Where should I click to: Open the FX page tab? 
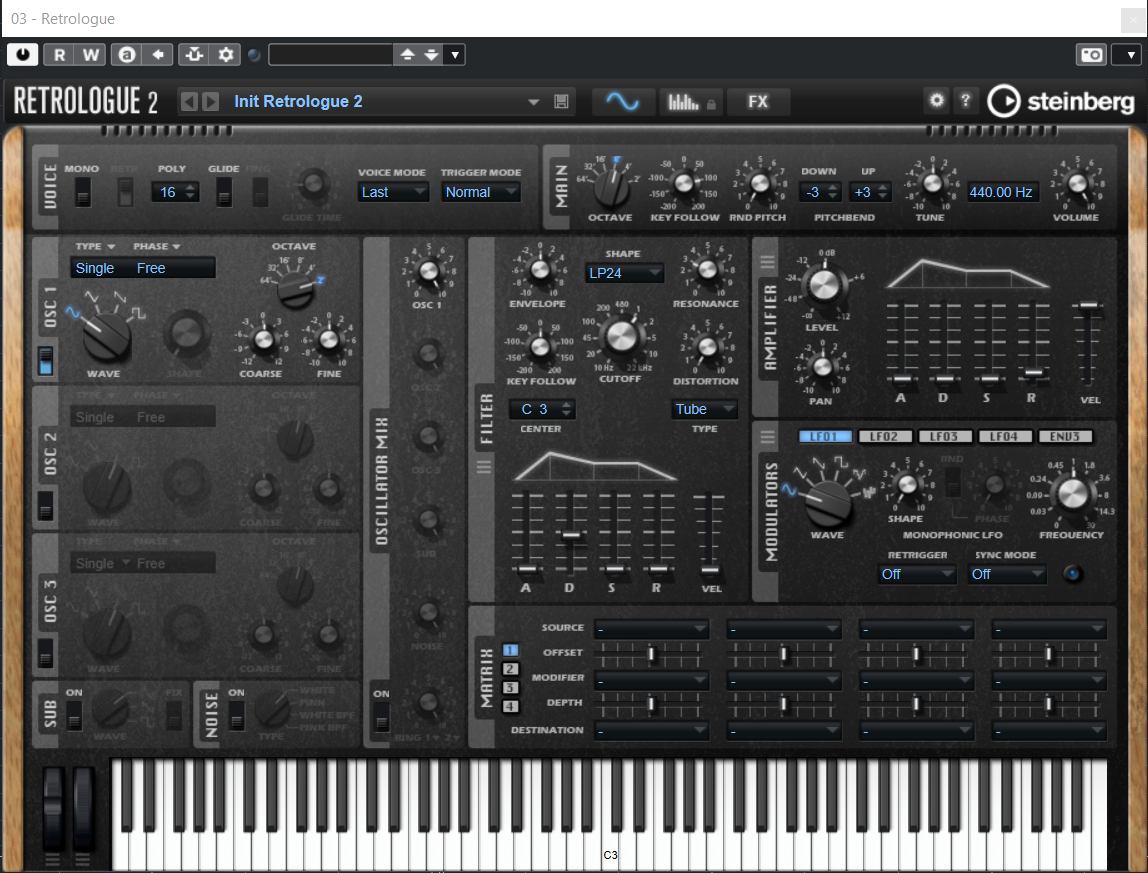(758, 102)
